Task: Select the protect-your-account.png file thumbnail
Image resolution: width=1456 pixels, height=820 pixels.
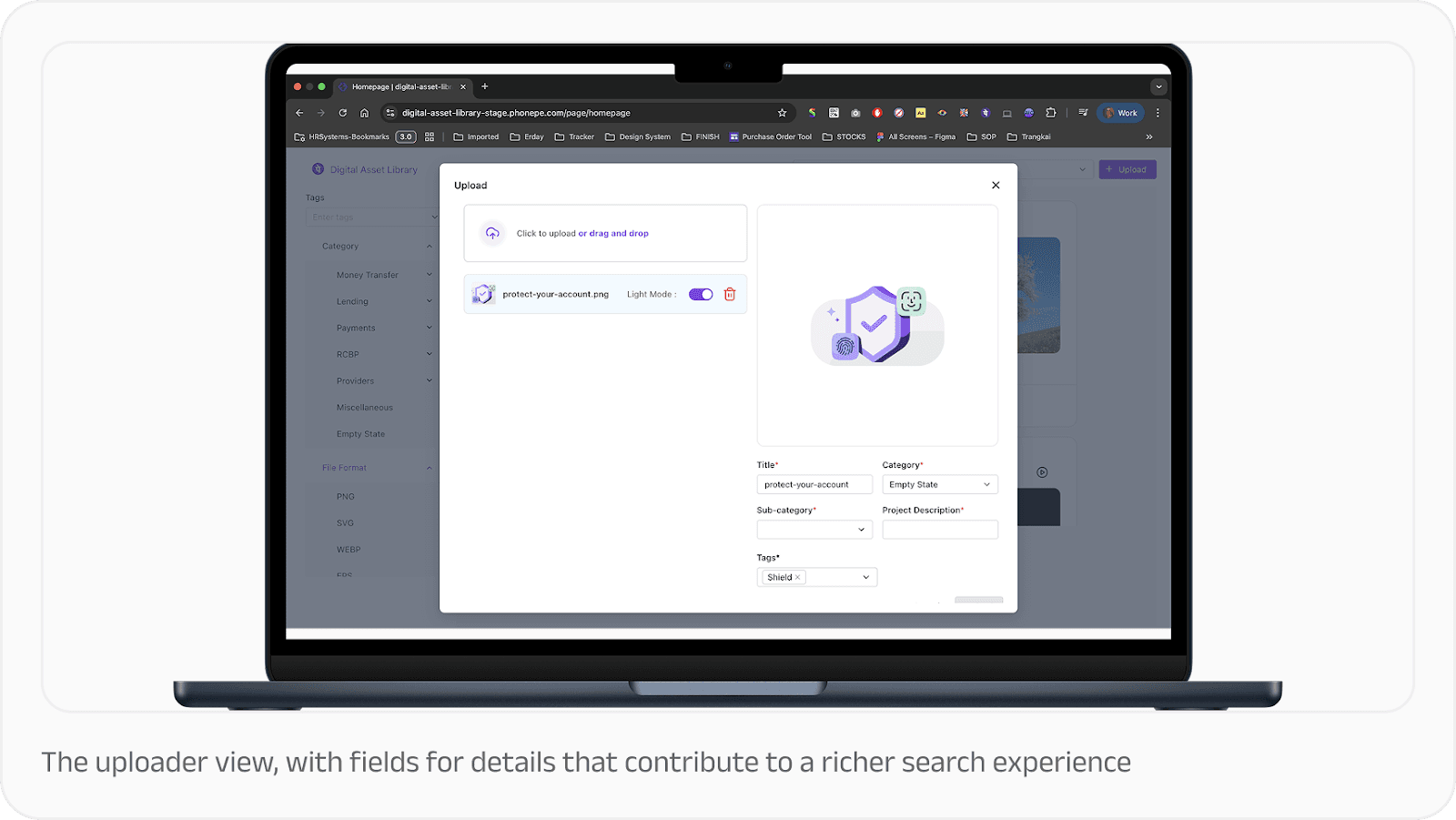Action: click(483, 294)
